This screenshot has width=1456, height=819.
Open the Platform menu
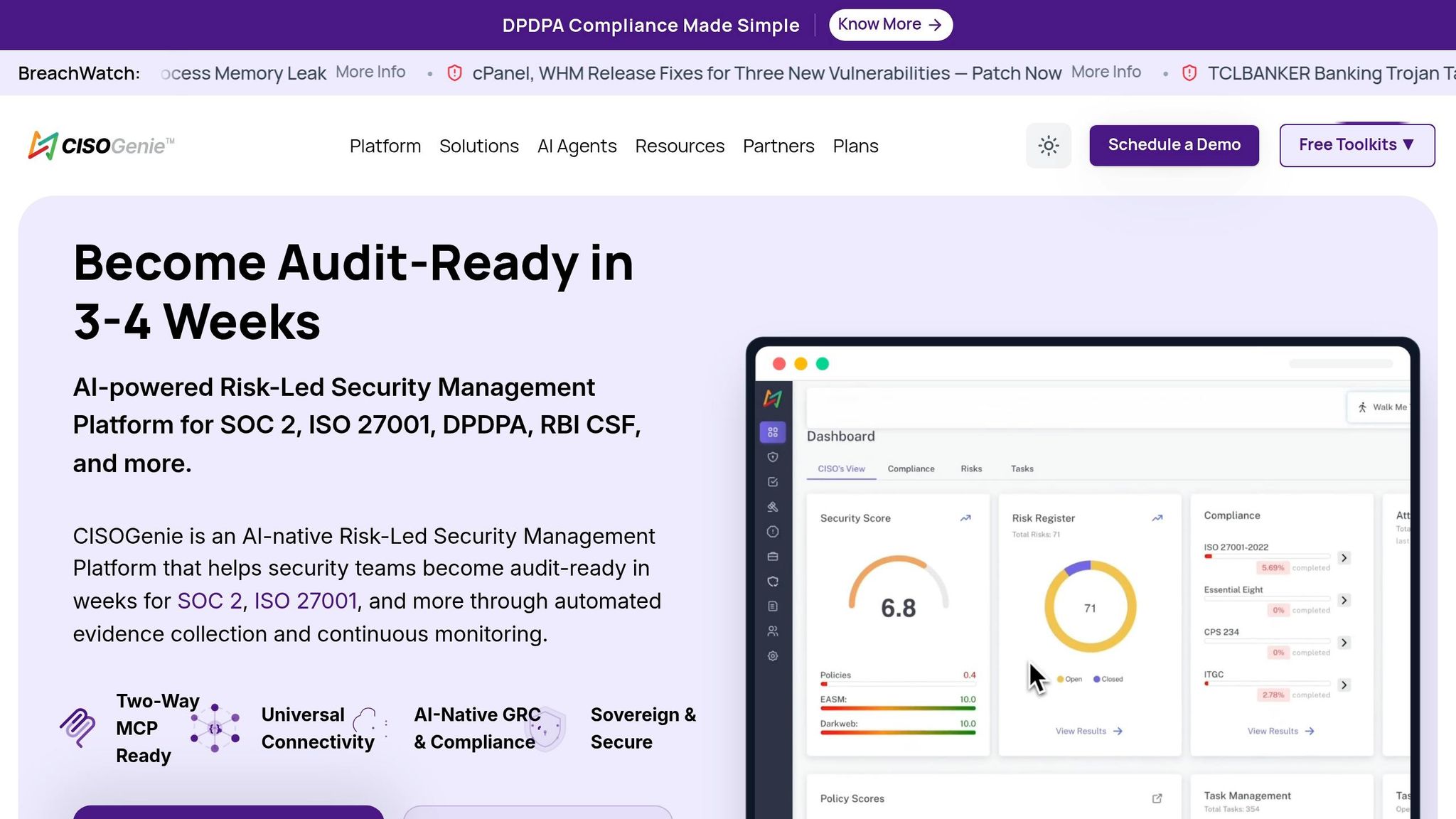(385, 146)
